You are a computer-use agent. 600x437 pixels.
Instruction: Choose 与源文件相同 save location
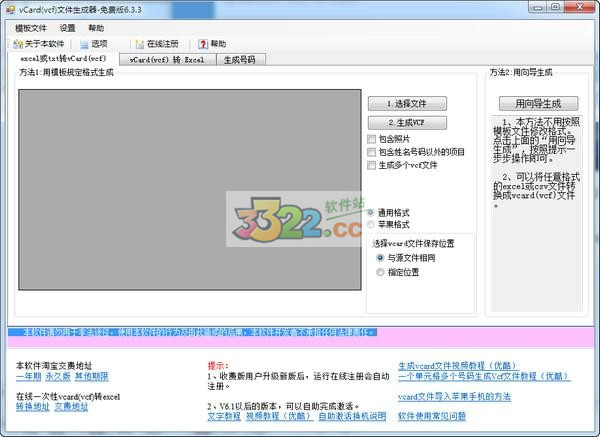(x=380, y=258)
